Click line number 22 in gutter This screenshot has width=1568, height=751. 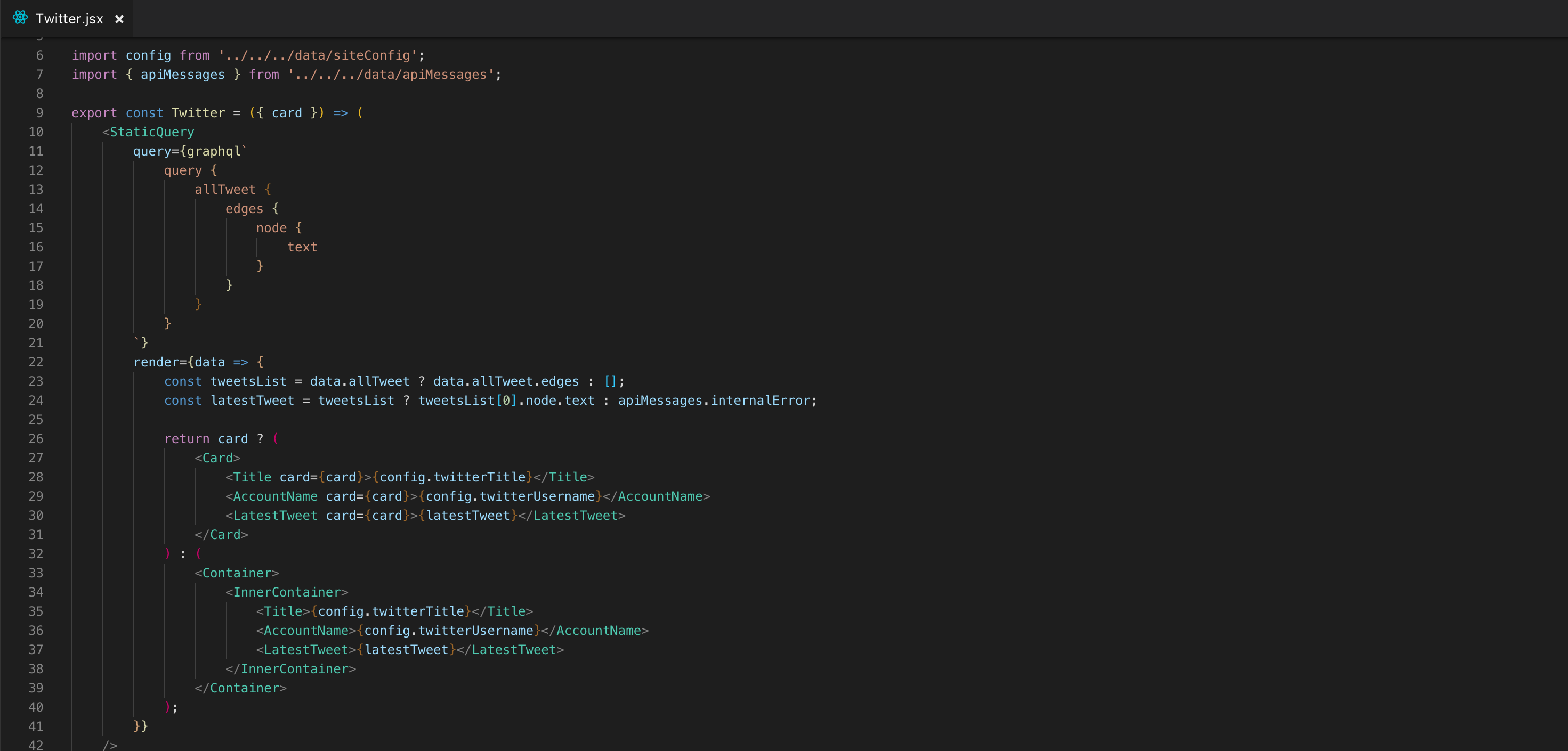pos(36,362)
